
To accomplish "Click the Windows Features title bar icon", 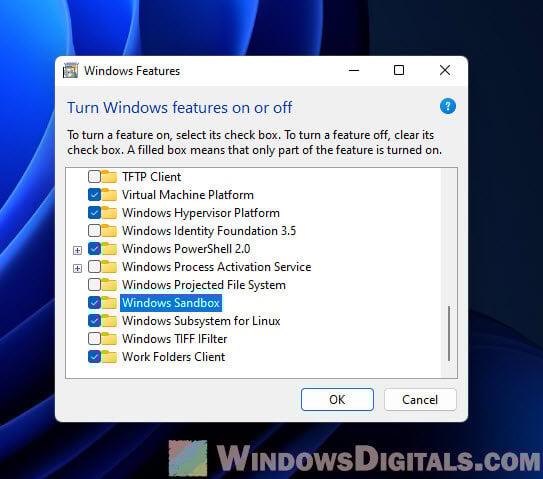I will coord(71,71).
